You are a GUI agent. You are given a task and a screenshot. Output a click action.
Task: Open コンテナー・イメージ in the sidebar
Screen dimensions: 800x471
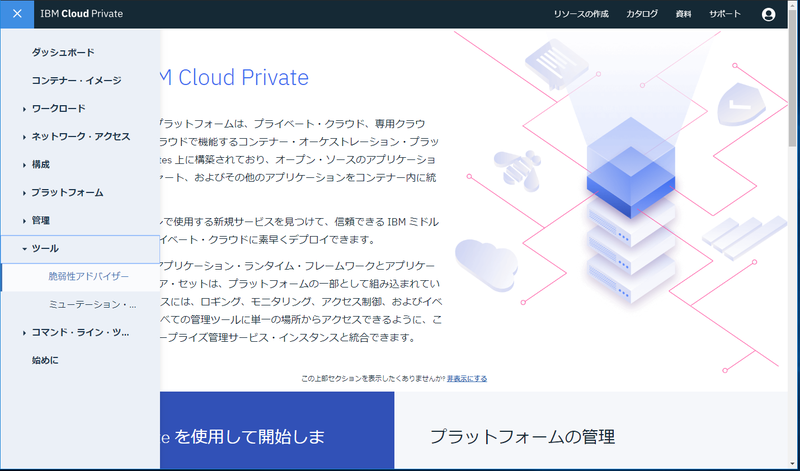77,80
